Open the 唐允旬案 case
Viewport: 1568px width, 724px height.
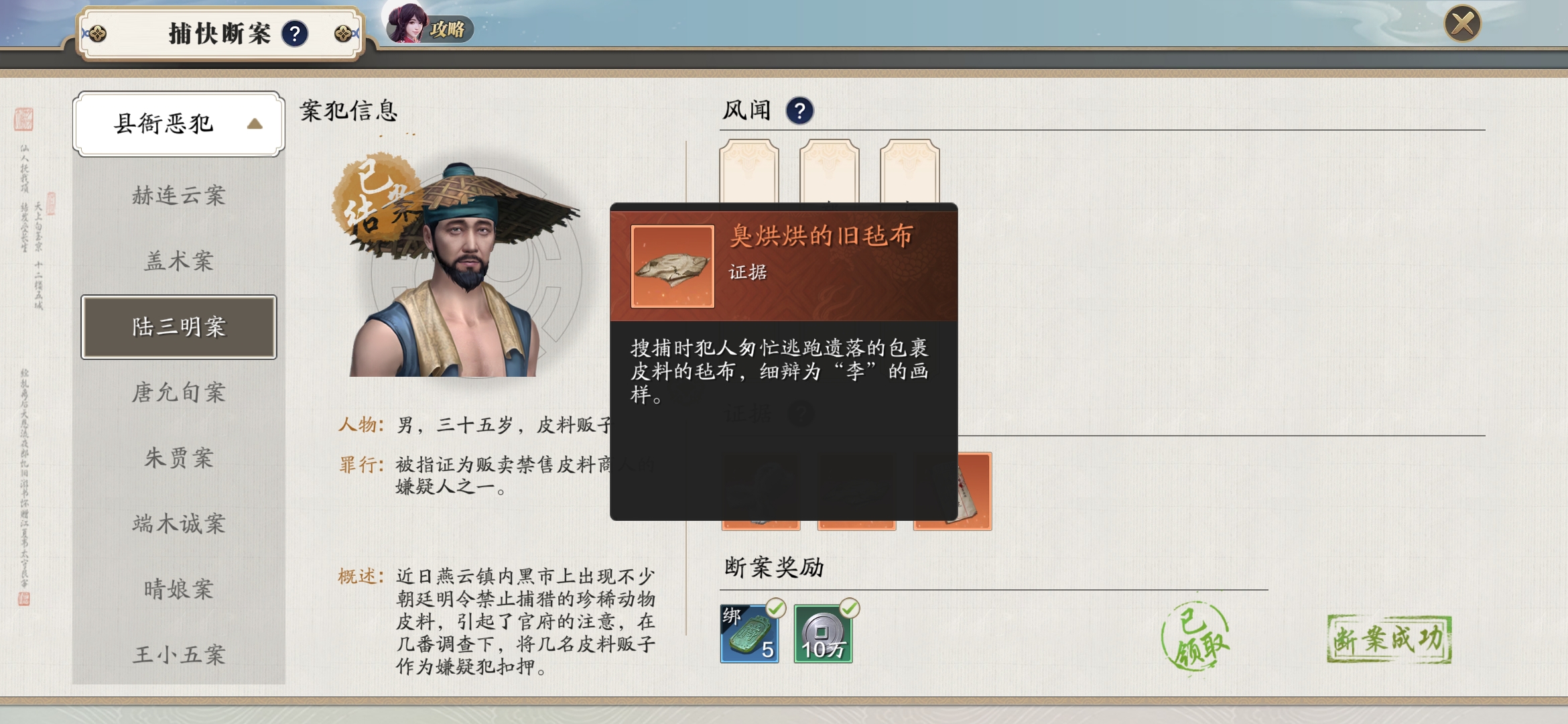pos(179,392)
